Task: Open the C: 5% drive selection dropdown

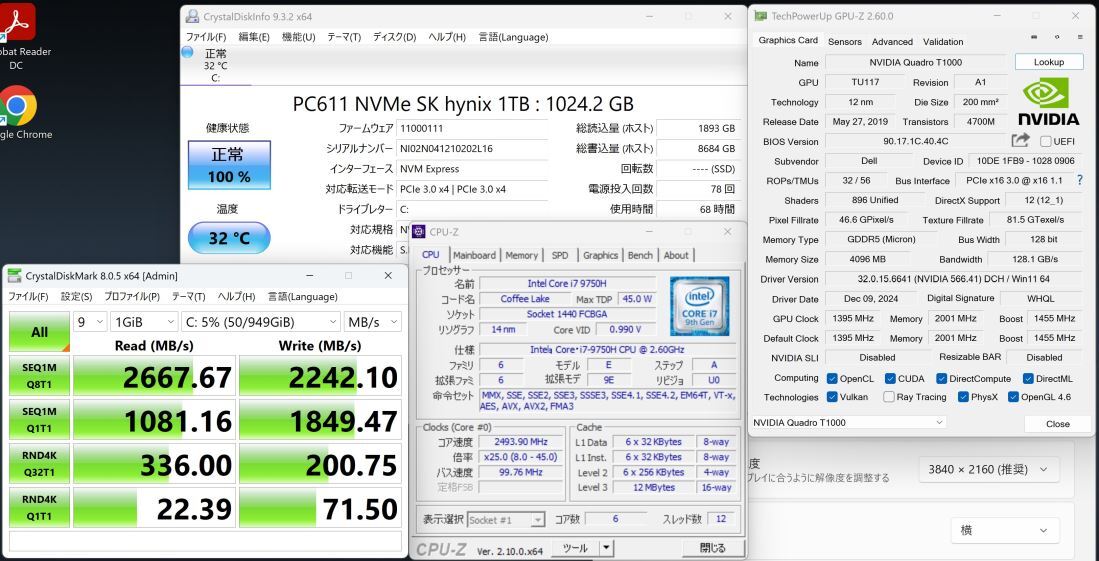Action: (261, 322)
